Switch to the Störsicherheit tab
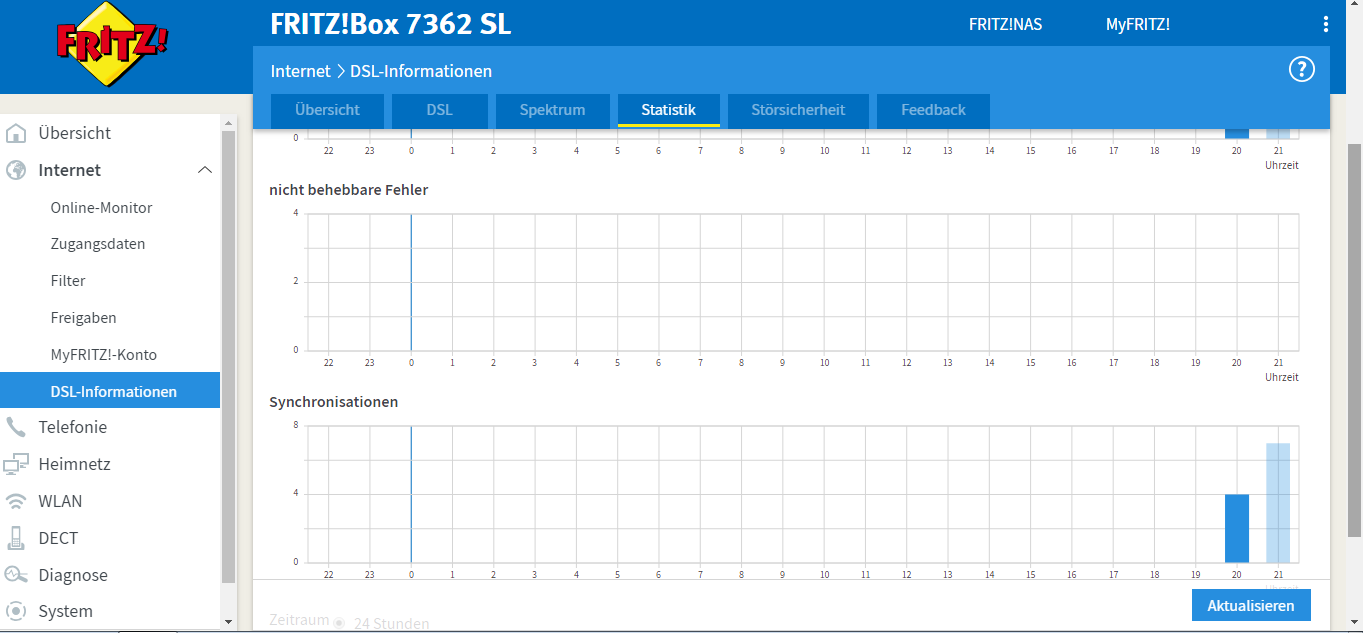This screenshot has width=1363, height=633. click(798, 110)
